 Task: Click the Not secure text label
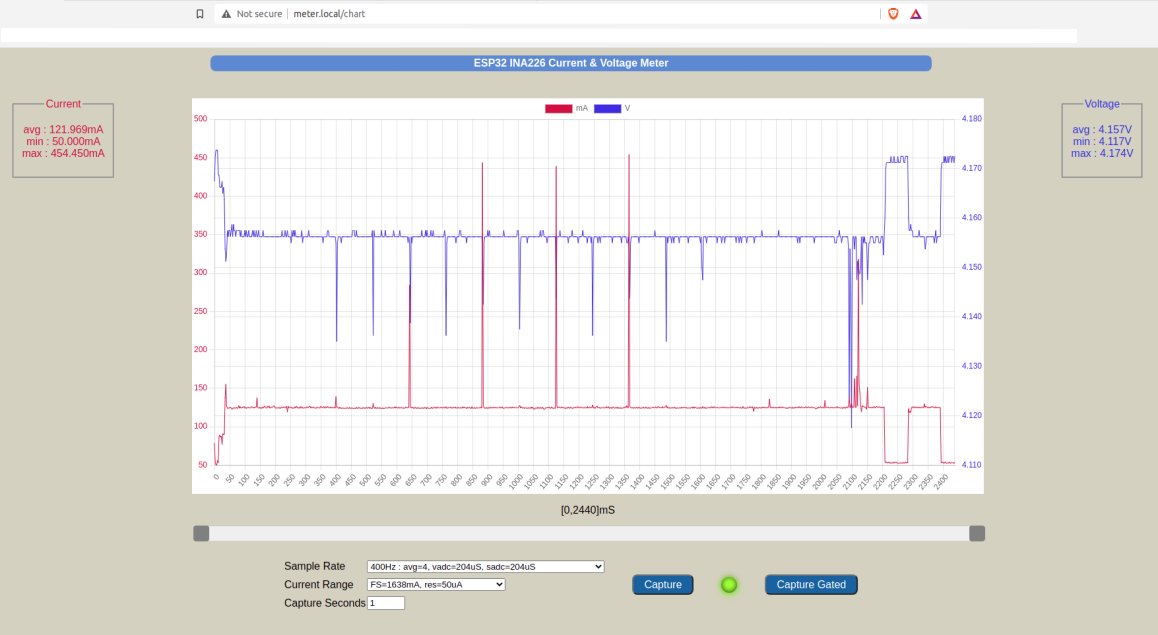pos(259,14)
